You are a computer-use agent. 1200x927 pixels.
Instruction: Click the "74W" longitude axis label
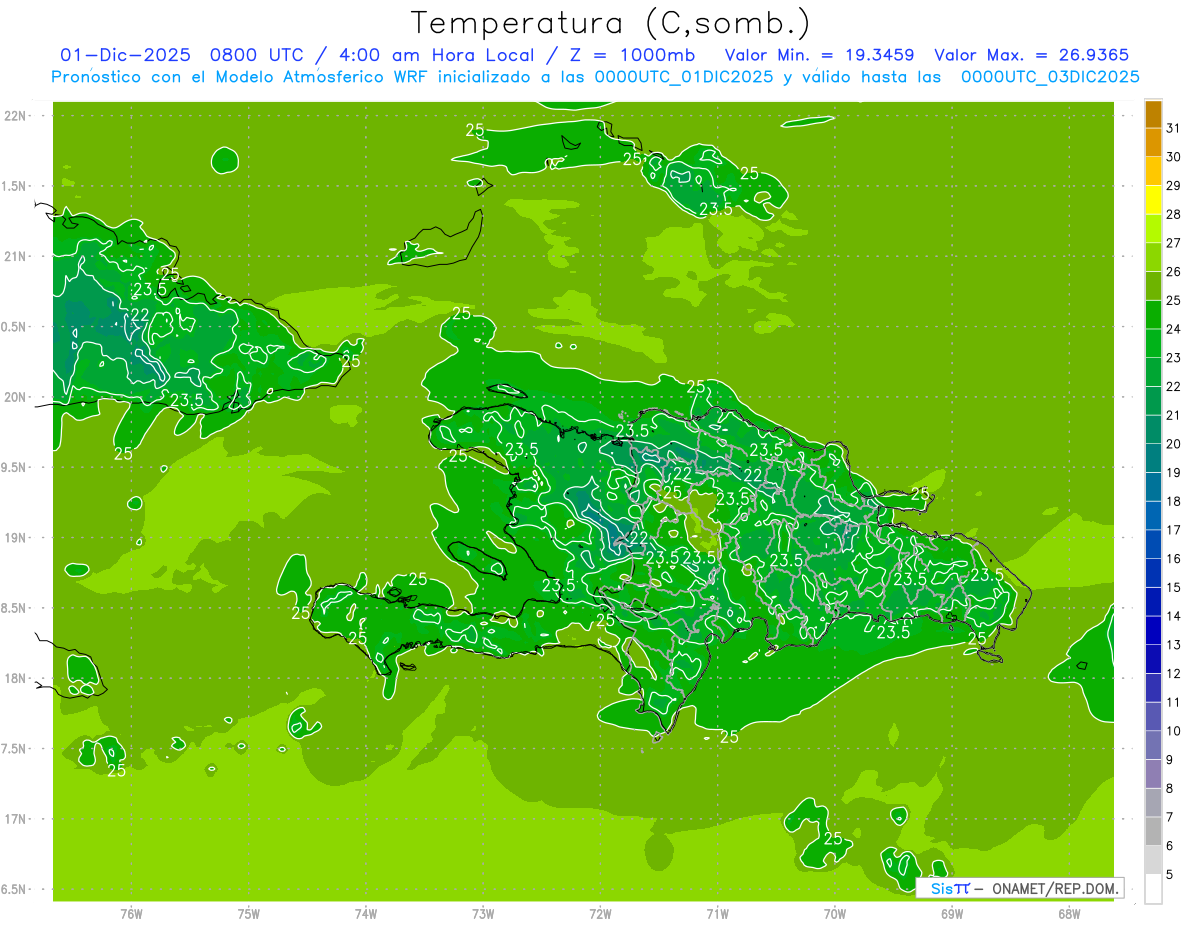click(x=365, y=913)
